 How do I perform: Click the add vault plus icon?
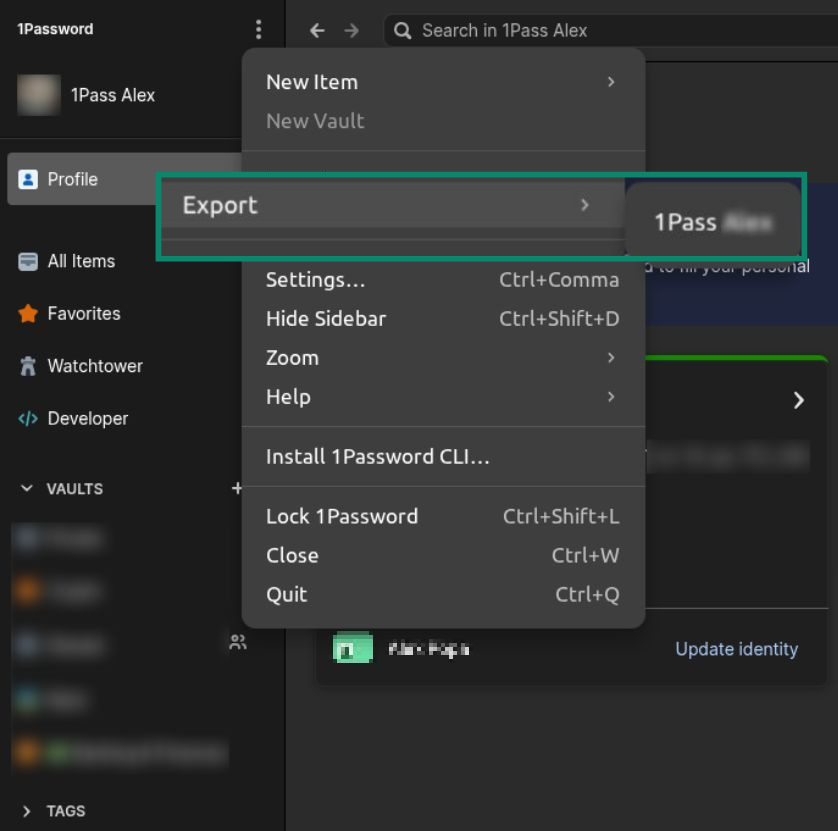[237, 489]
